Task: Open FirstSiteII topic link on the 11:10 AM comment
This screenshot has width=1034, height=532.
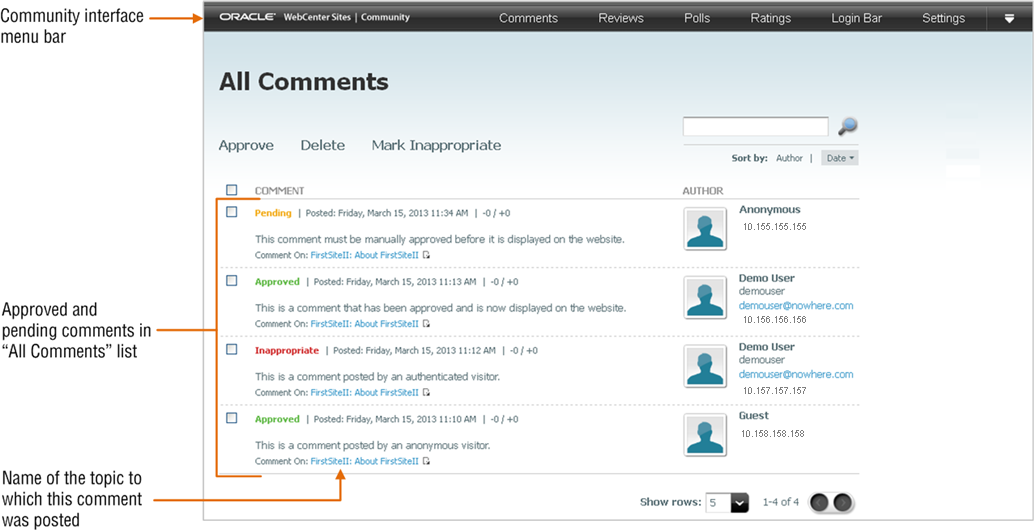Action: point(365,461)
